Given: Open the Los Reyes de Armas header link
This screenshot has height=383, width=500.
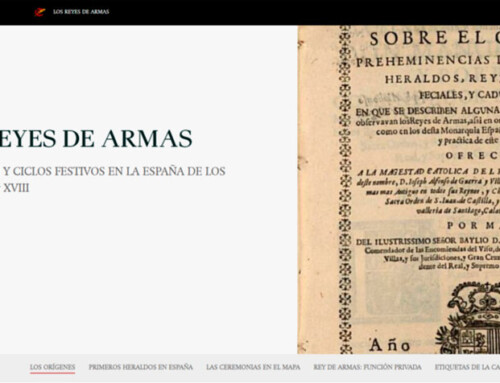Looking at the screenshot, I should point(81,12).
